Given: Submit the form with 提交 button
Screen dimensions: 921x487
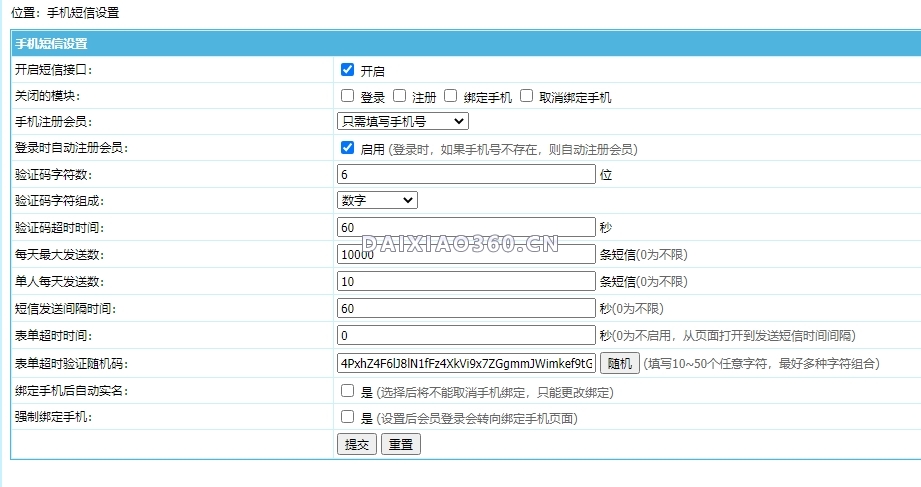Looking at the screenshot, I should click(357, 445).
